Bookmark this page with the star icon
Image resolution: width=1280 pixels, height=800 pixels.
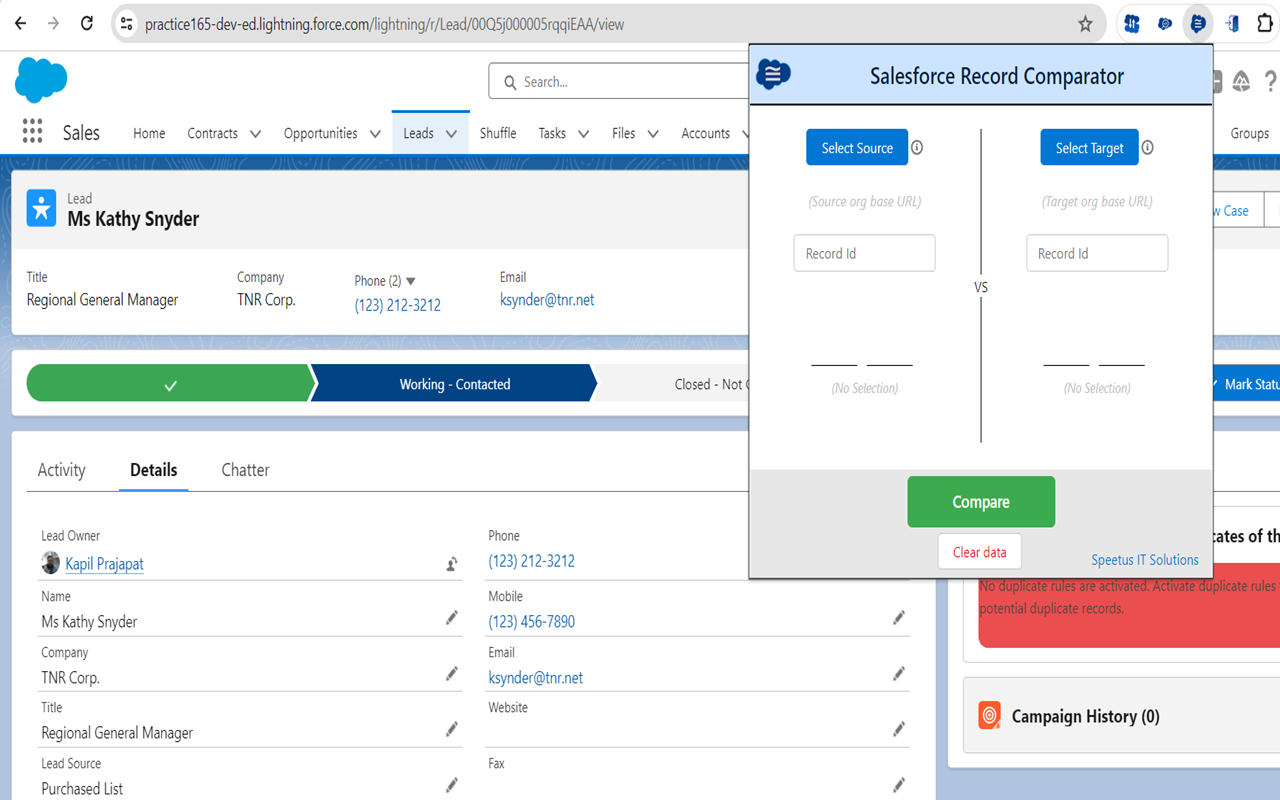point(1085,24)
